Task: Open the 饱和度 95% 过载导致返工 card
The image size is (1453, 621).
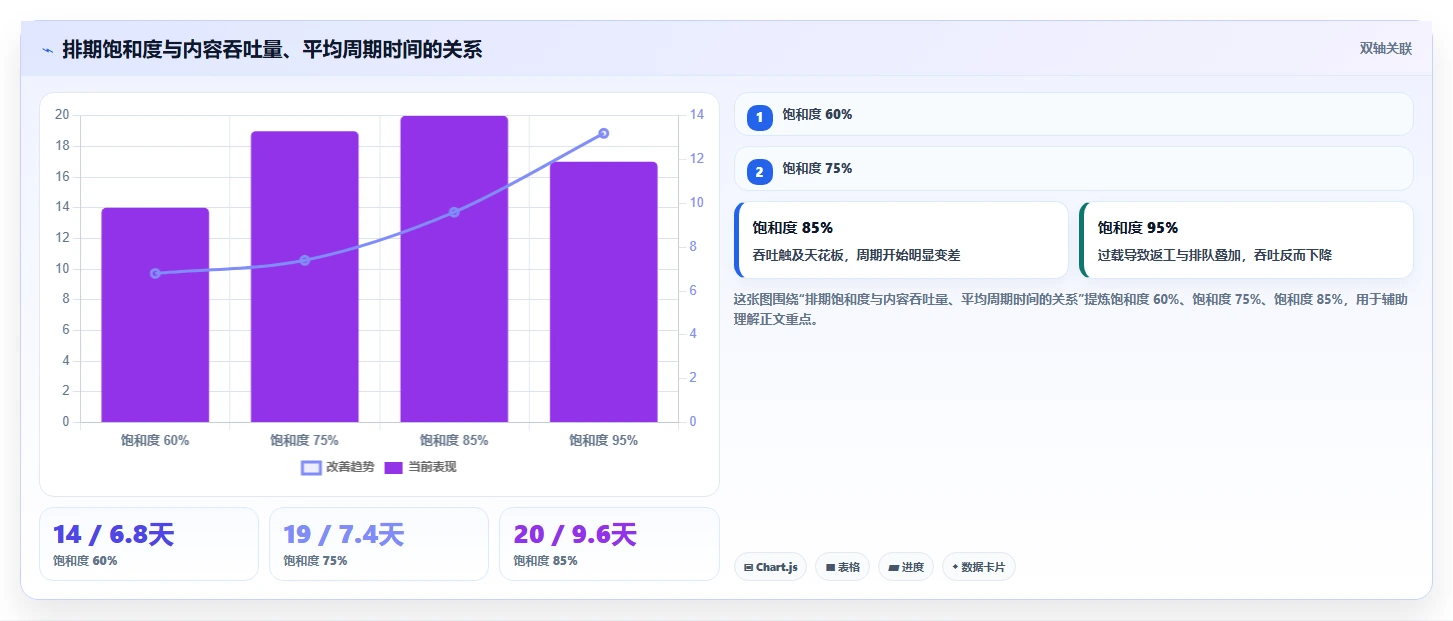Action: pyautogui.click(x=1246, y=240)
